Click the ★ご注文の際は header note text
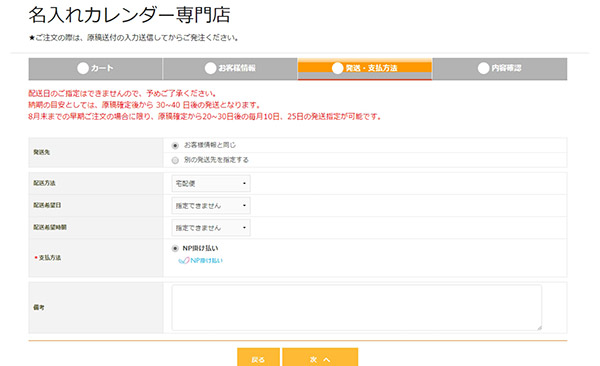This screenshot has height=366, width=600. 134,38
